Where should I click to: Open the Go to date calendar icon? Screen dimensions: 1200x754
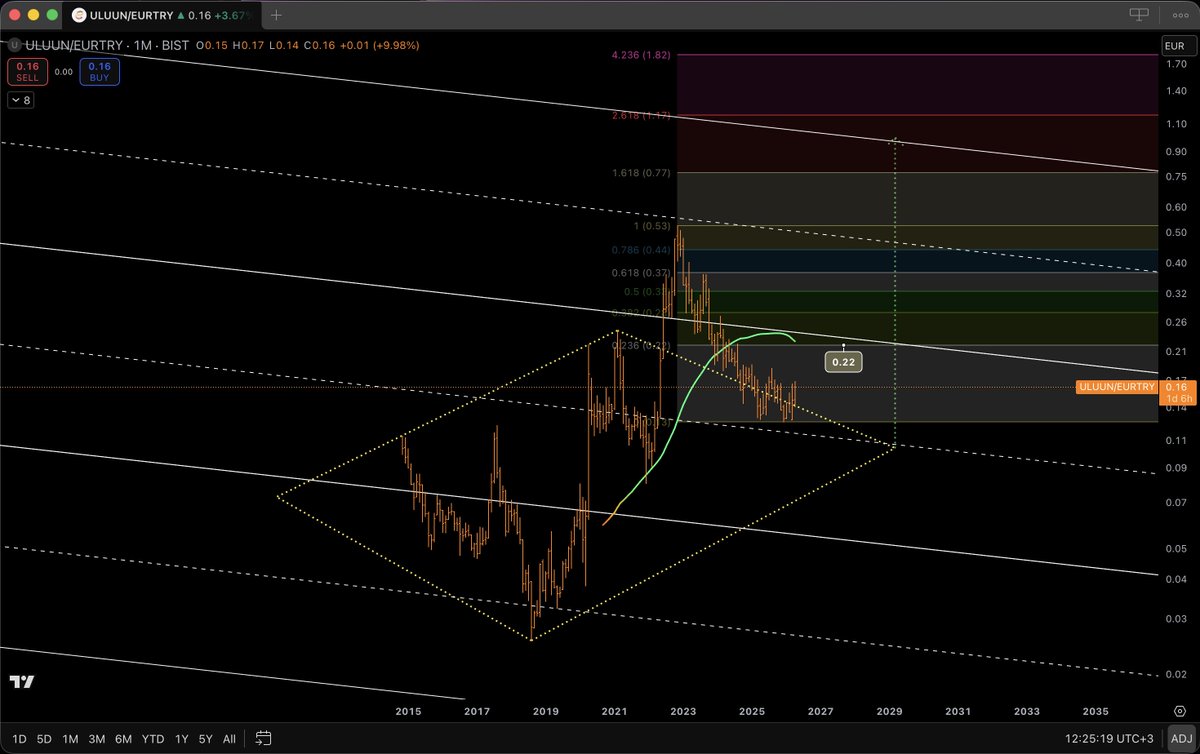point(263,739)
